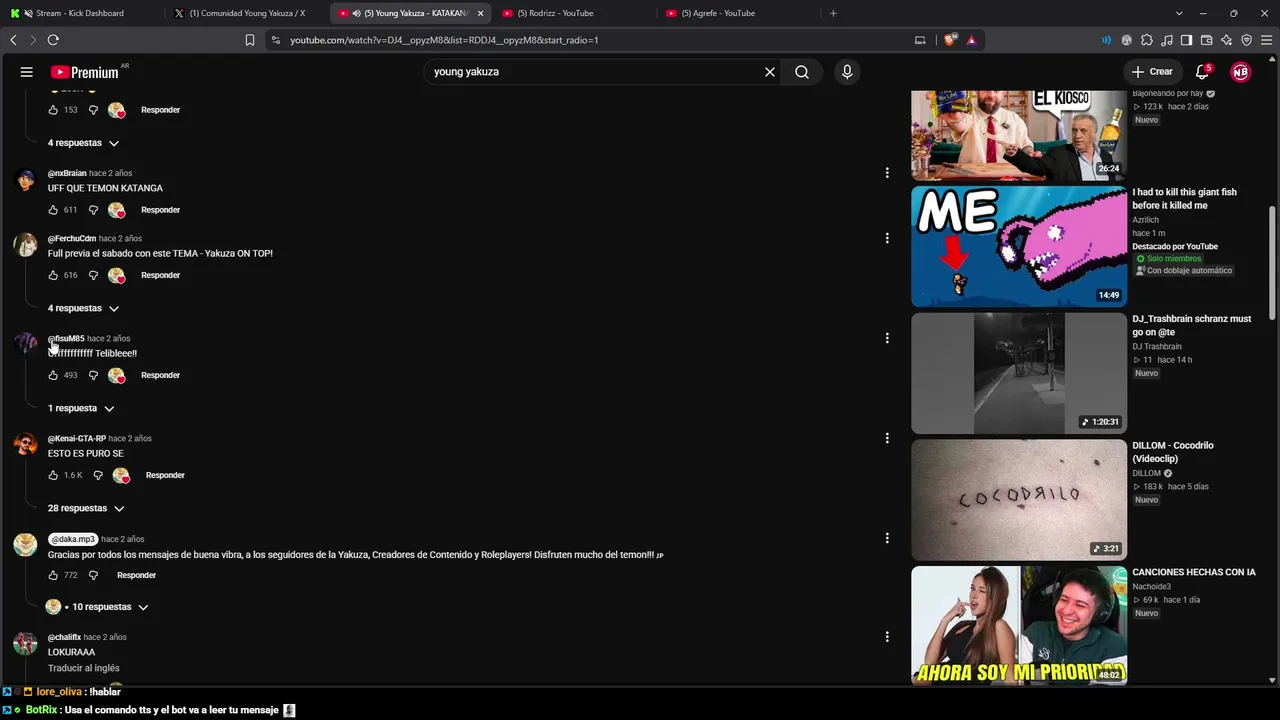Expand the 1 respuesta reply thread

coord(81,408)
